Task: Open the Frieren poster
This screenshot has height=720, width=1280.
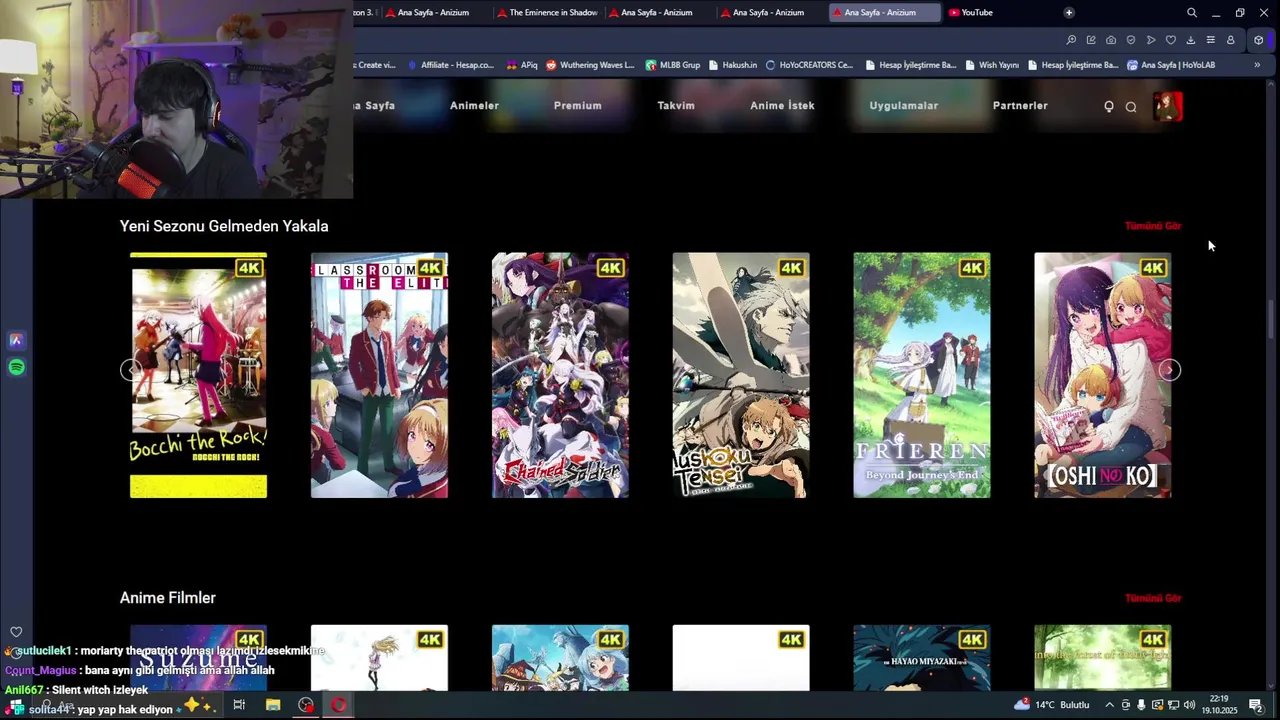Action: 922,375
